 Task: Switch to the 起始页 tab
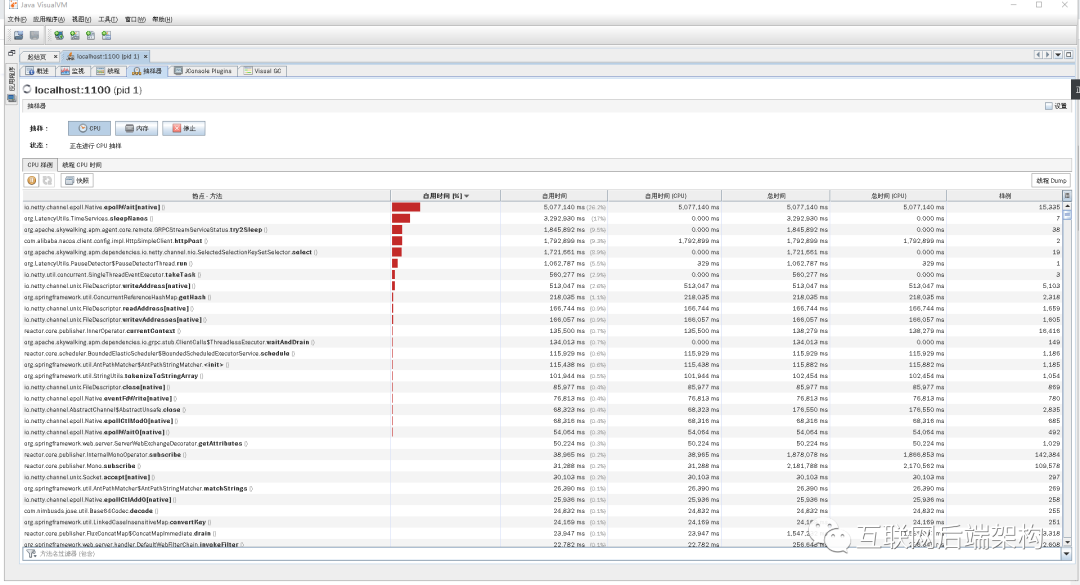37,57
